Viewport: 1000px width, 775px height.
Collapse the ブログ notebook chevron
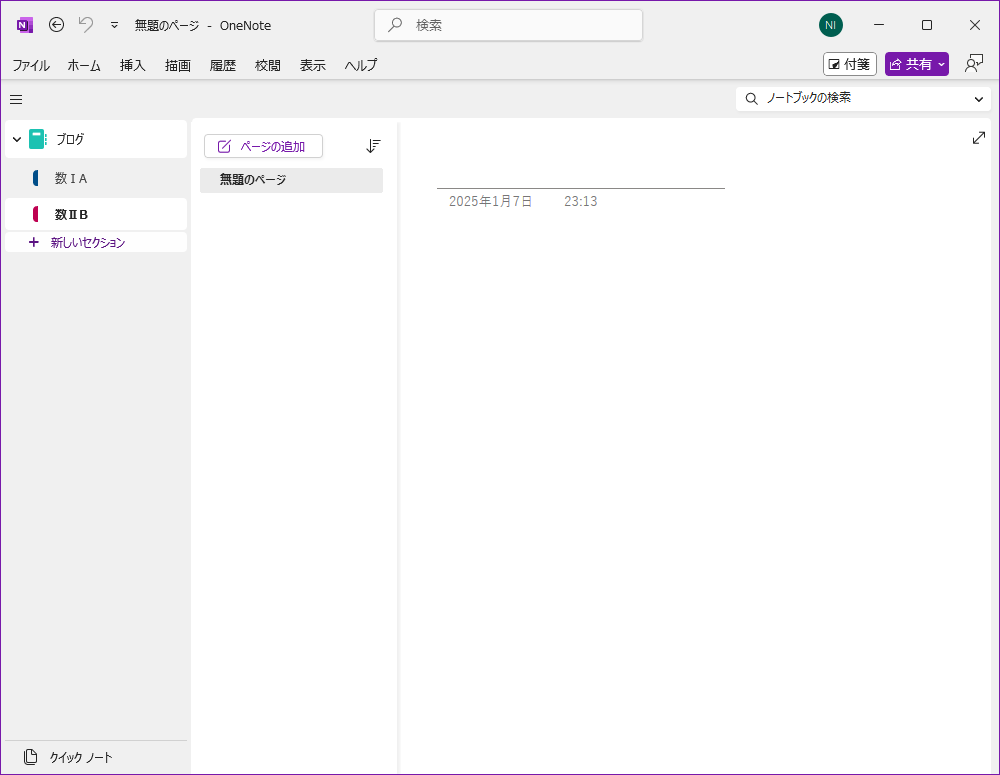(17, 140)
